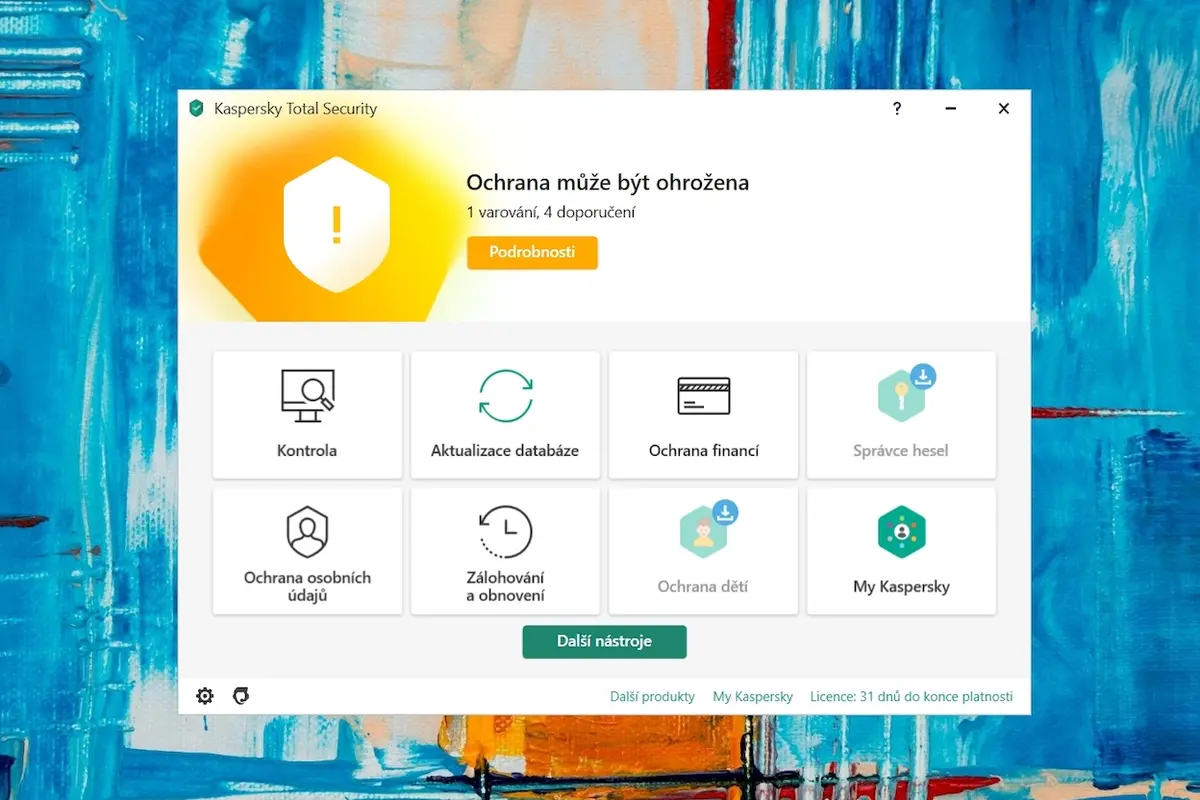
Task: Open Další nástroje button
Action: point(604,642)
